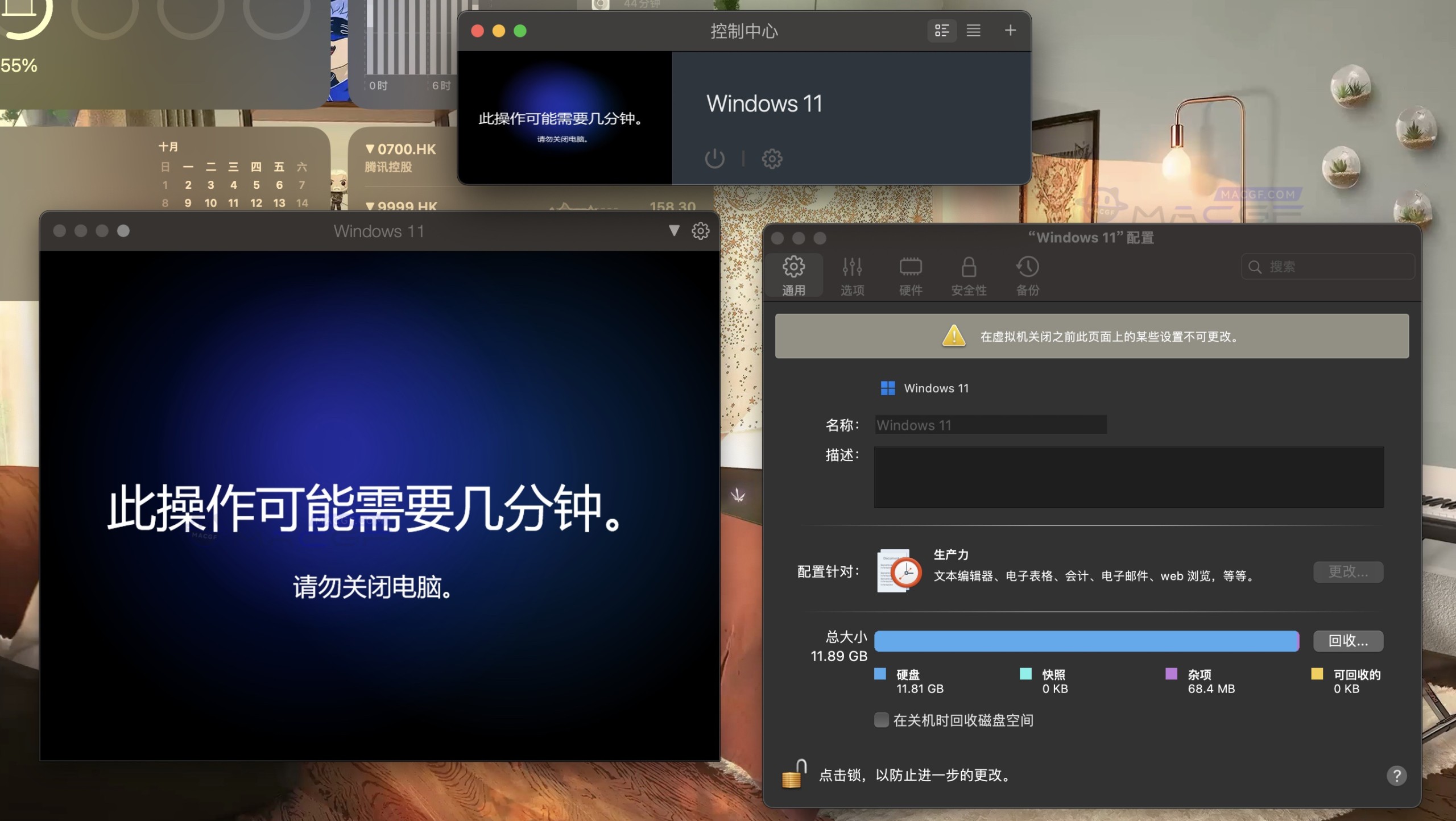Add a new virtual machine with the + icon
This screenshot has width=1456, height=821.
pos(1010,31)
